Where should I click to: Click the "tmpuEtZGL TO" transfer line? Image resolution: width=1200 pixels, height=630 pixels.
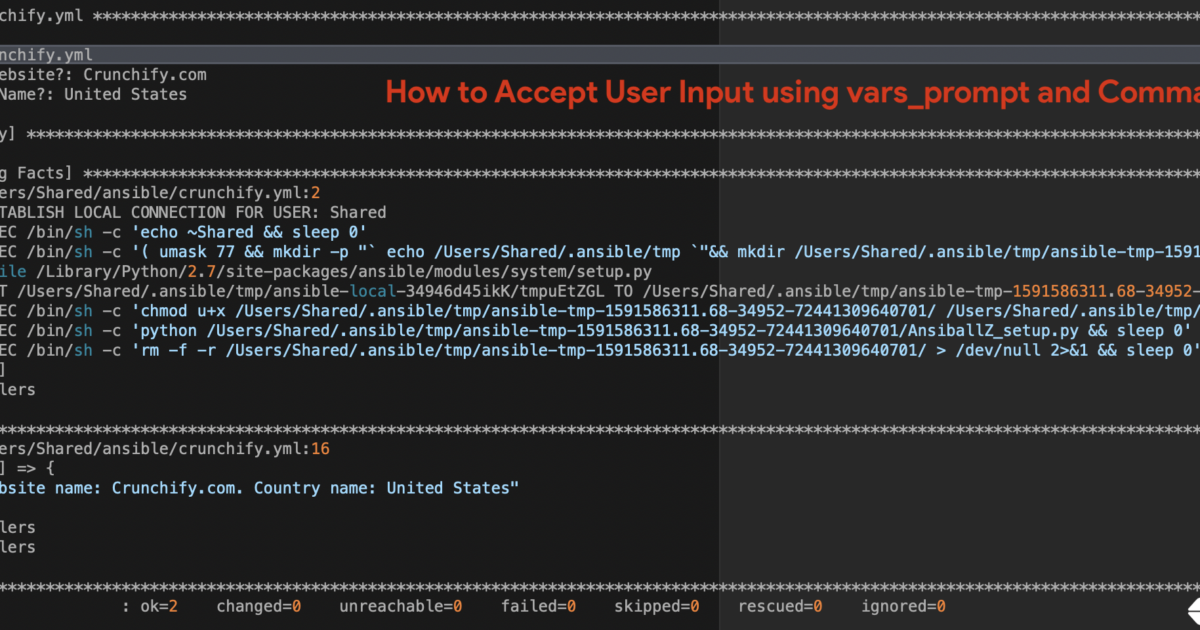600,291
